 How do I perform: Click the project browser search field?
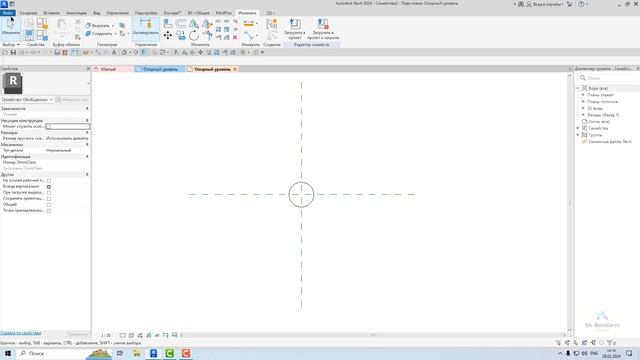(x=608, y=78)
